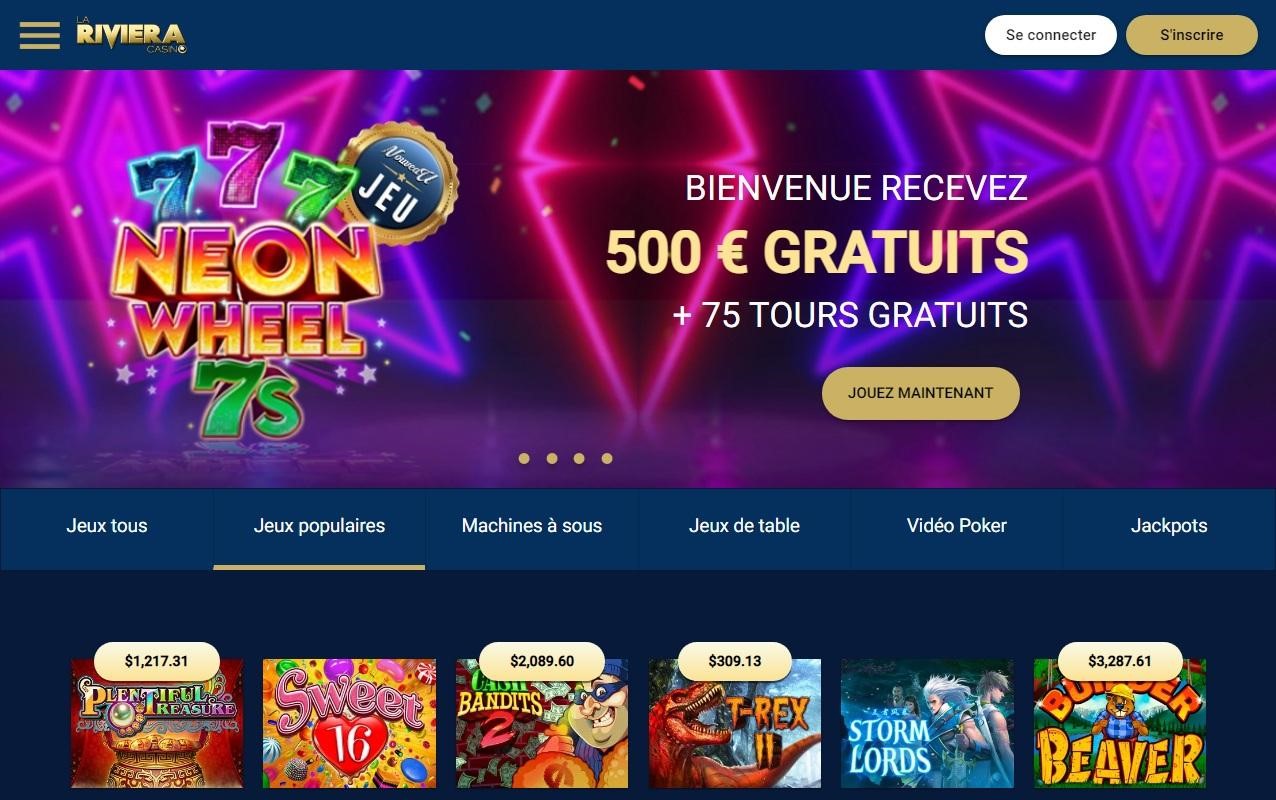
Task: Open the Storm Lords game thumbnail
Action: pyautogui.click(x=927, y=723)
